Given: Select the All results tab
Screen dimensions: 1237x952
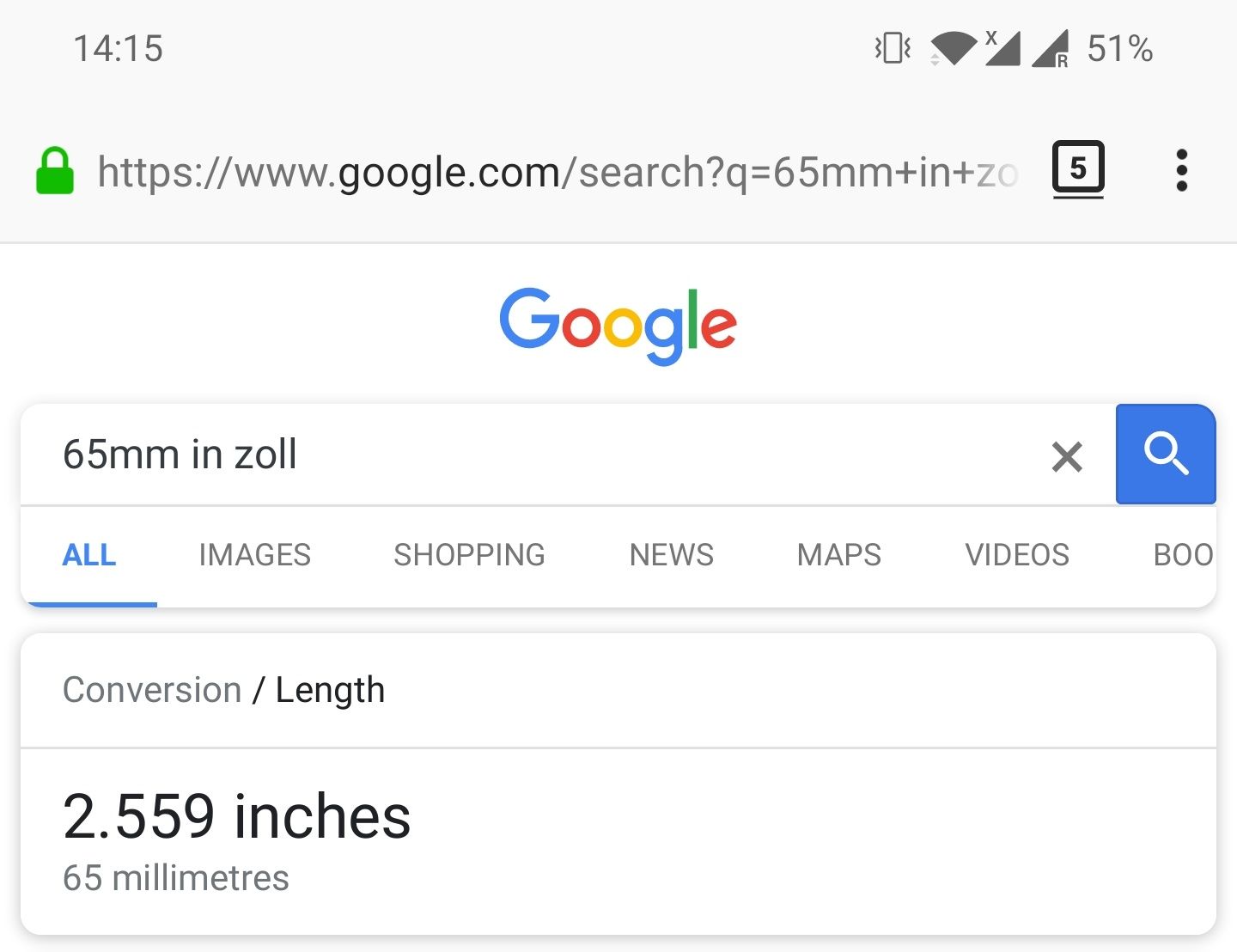Looking at the screenshot, I should coord(89,555).
